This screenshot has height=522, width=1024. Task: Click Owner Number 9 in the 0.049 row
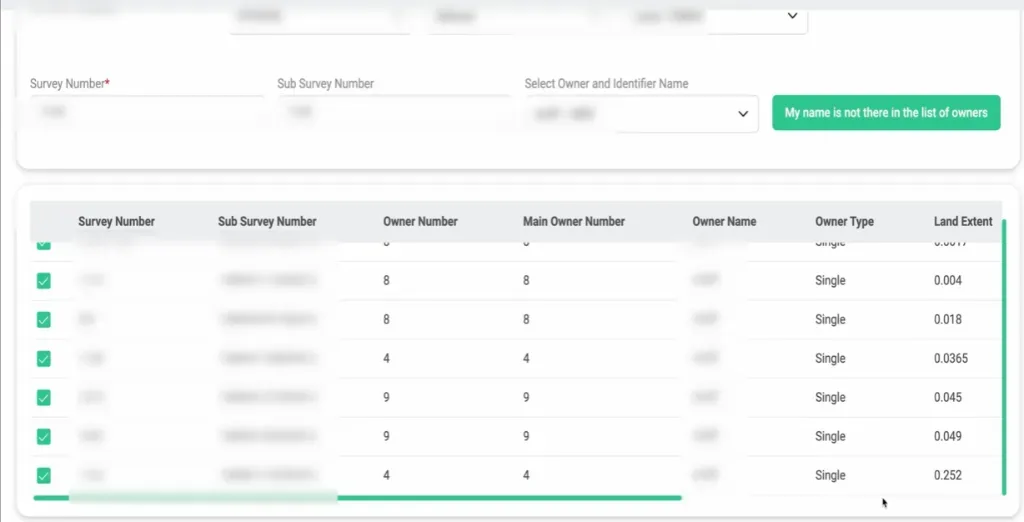click(x=387, y=436)
